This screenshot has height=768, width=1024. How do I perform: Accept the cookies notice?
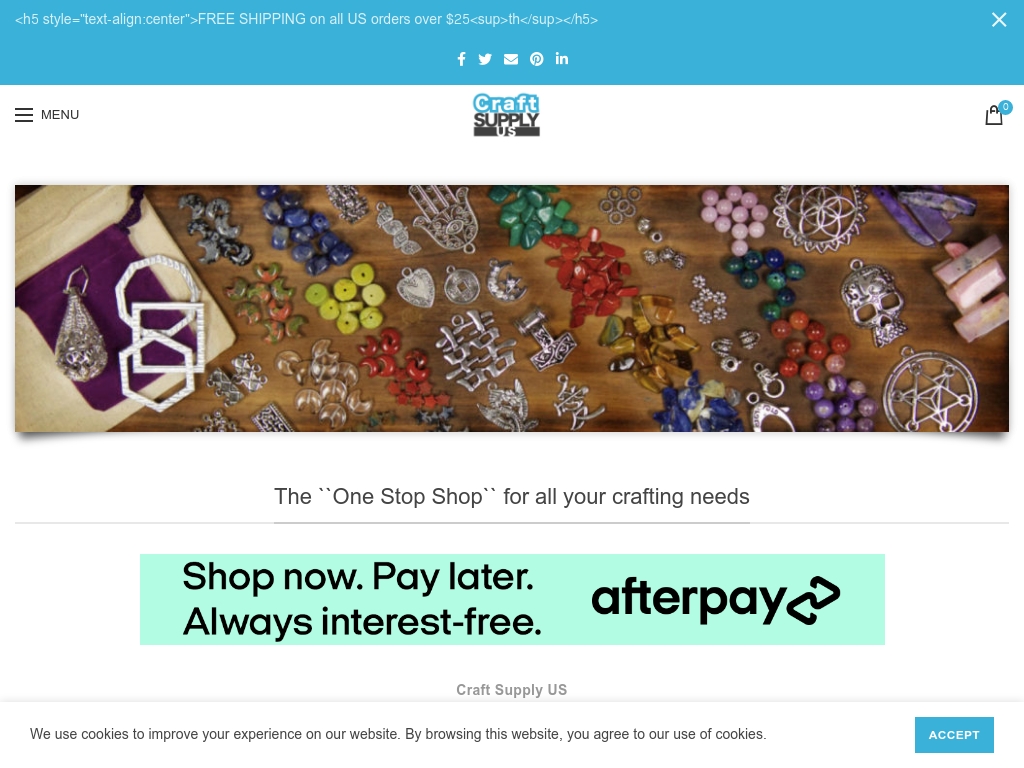pos(953,735)
